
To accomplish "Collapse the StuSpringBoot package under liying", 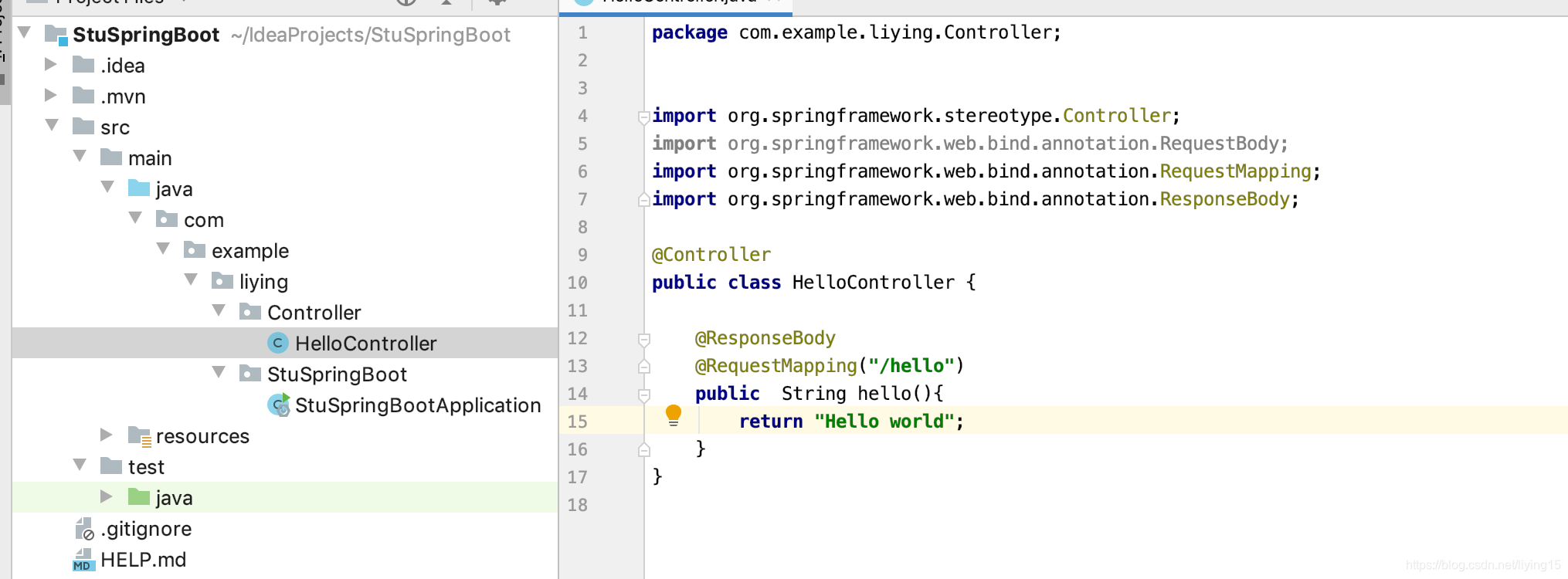I will click(219, 372).
